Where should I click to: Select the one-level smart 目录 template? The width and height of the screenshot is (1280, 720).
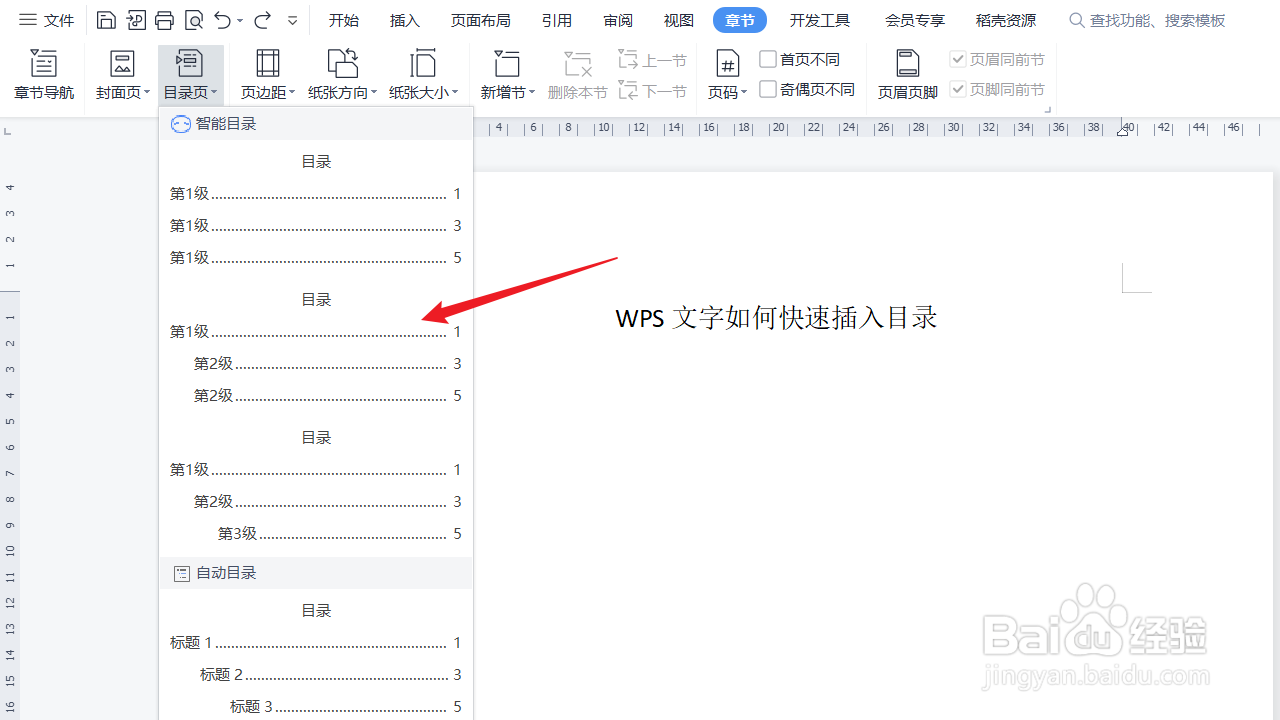316,209
